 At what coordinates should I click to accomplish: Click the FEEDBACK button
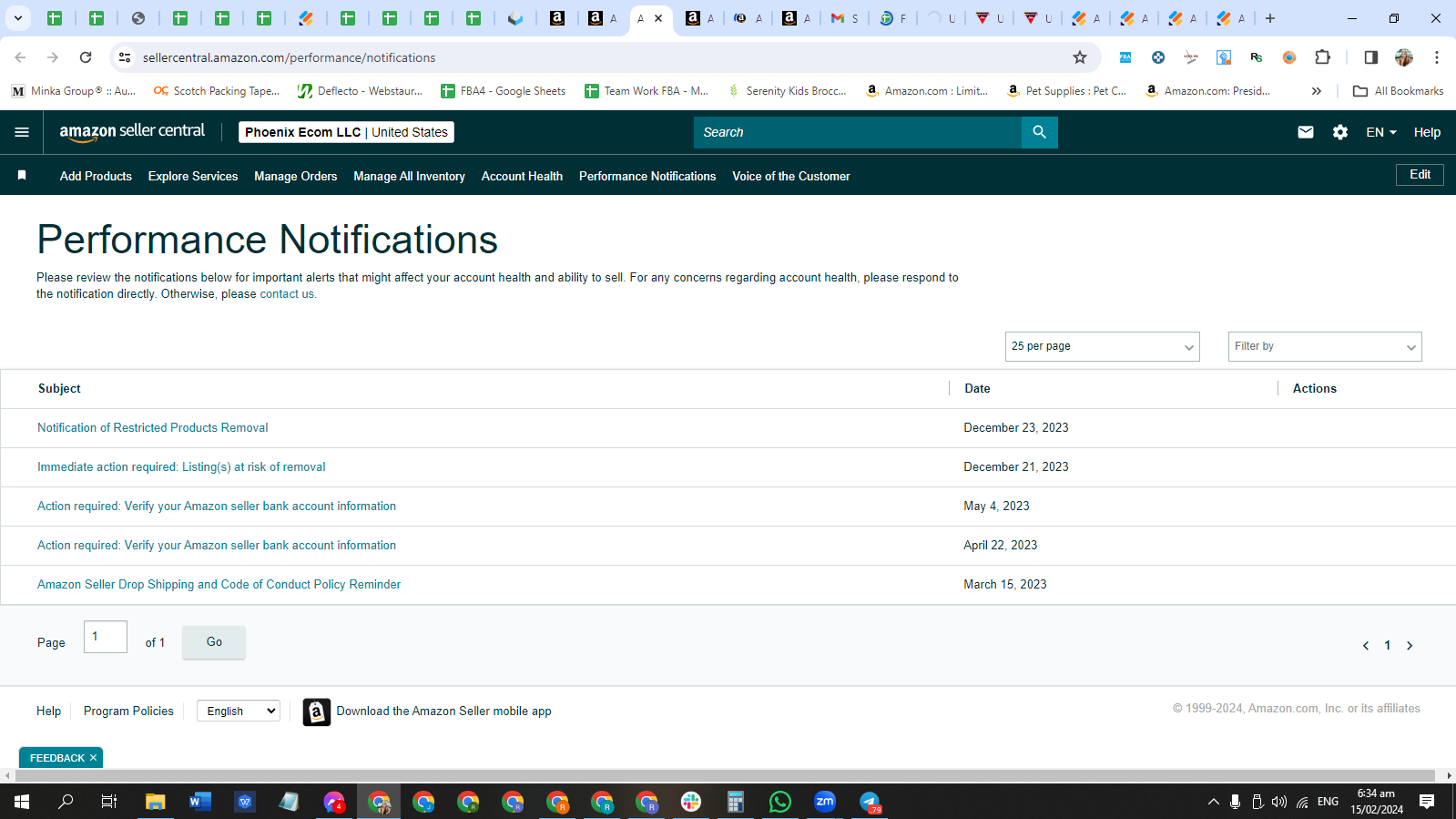(56, 758)
